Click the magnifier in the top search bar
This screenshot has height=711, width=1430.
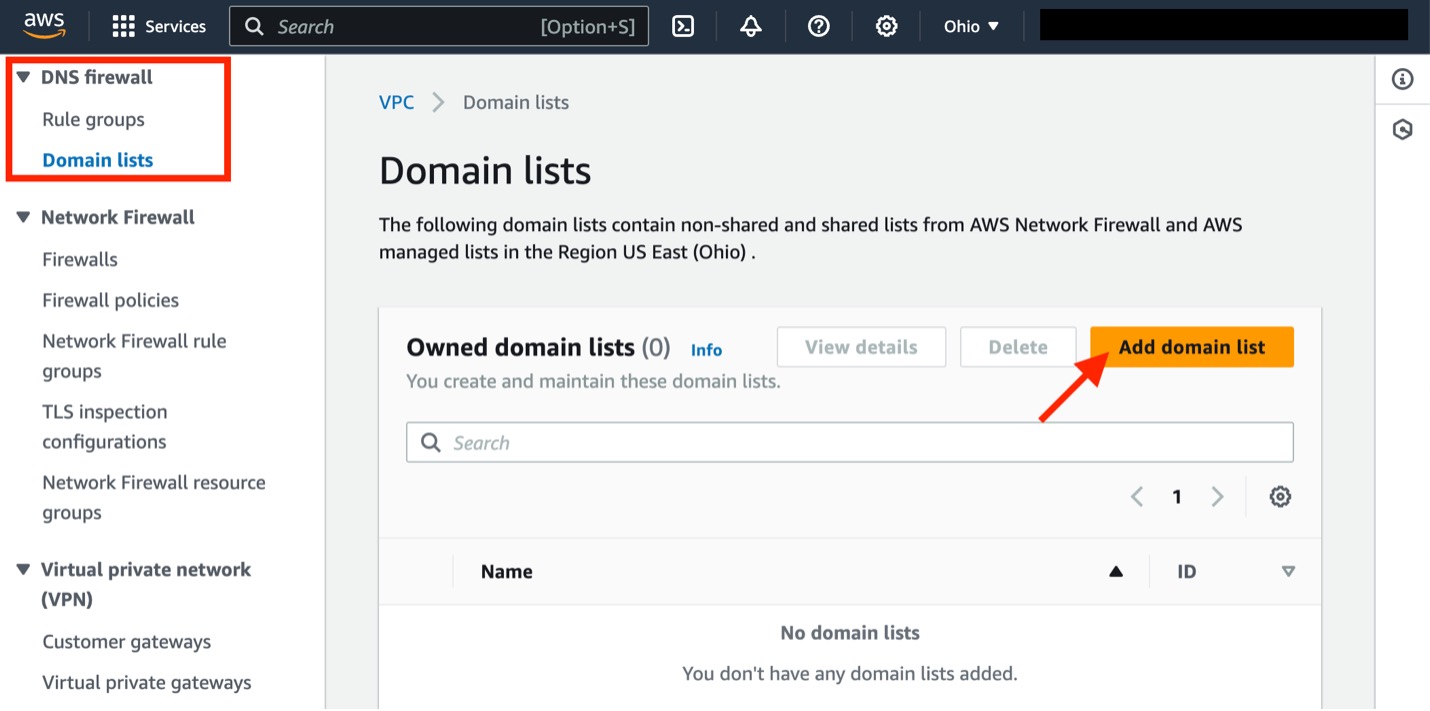coord(255,26)
